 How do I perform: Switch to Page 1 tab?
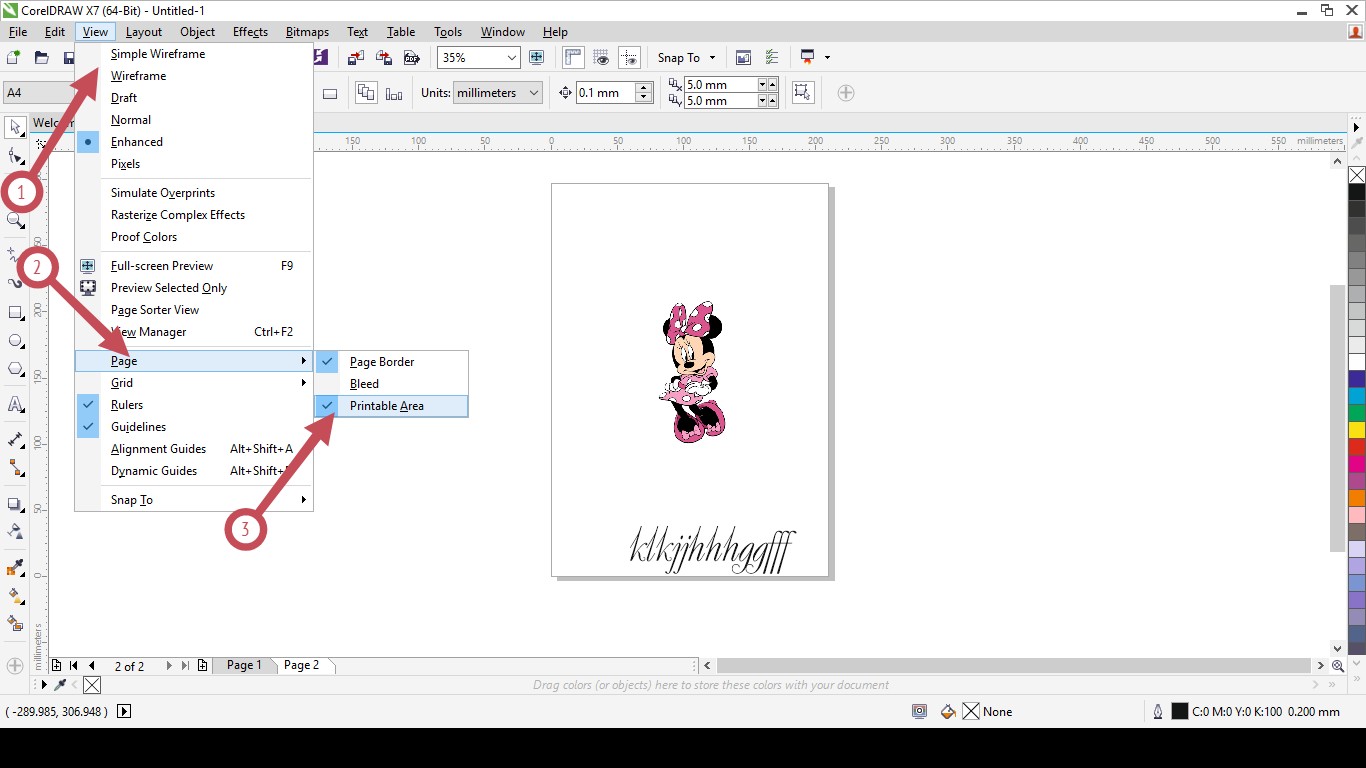[244, 665]
